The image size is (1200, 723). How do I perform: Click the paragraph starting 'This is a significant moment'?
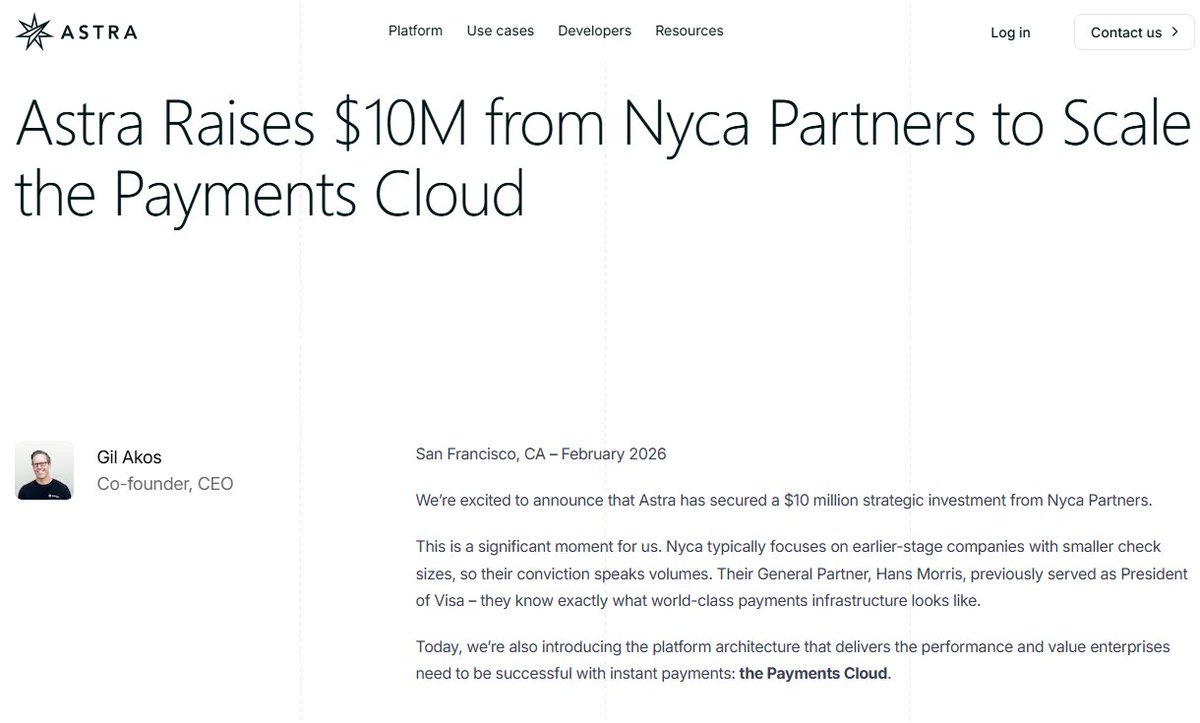[x=801, y=574]
